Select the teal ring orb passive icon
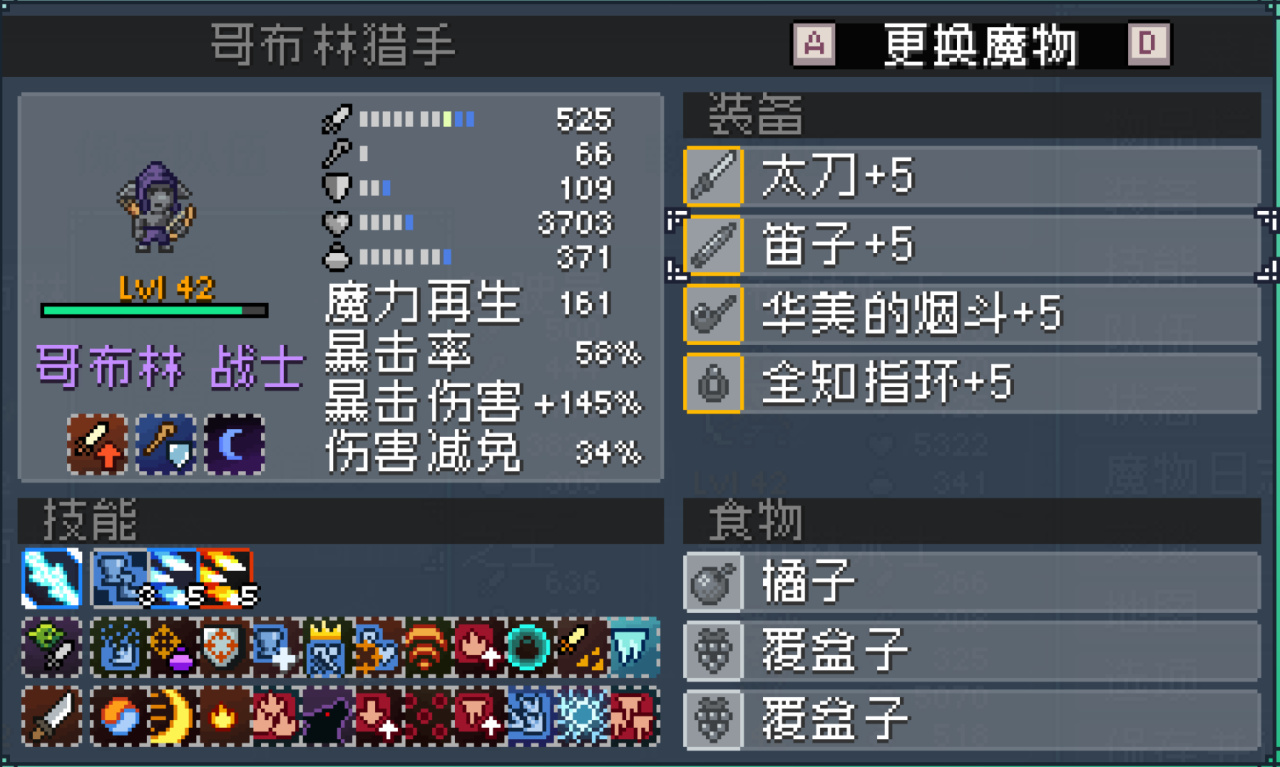The width and height of the screenshot is (1280, 767). coord(531,647)
